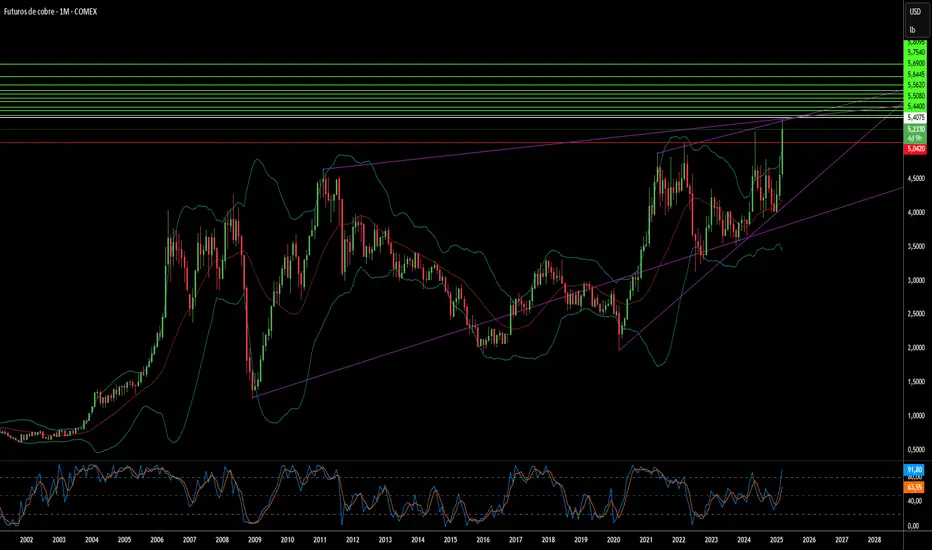The height and width of the screenshot is (550, 932).
Task: Click the 2014 label on the time axis
Action: coord(418,540)
